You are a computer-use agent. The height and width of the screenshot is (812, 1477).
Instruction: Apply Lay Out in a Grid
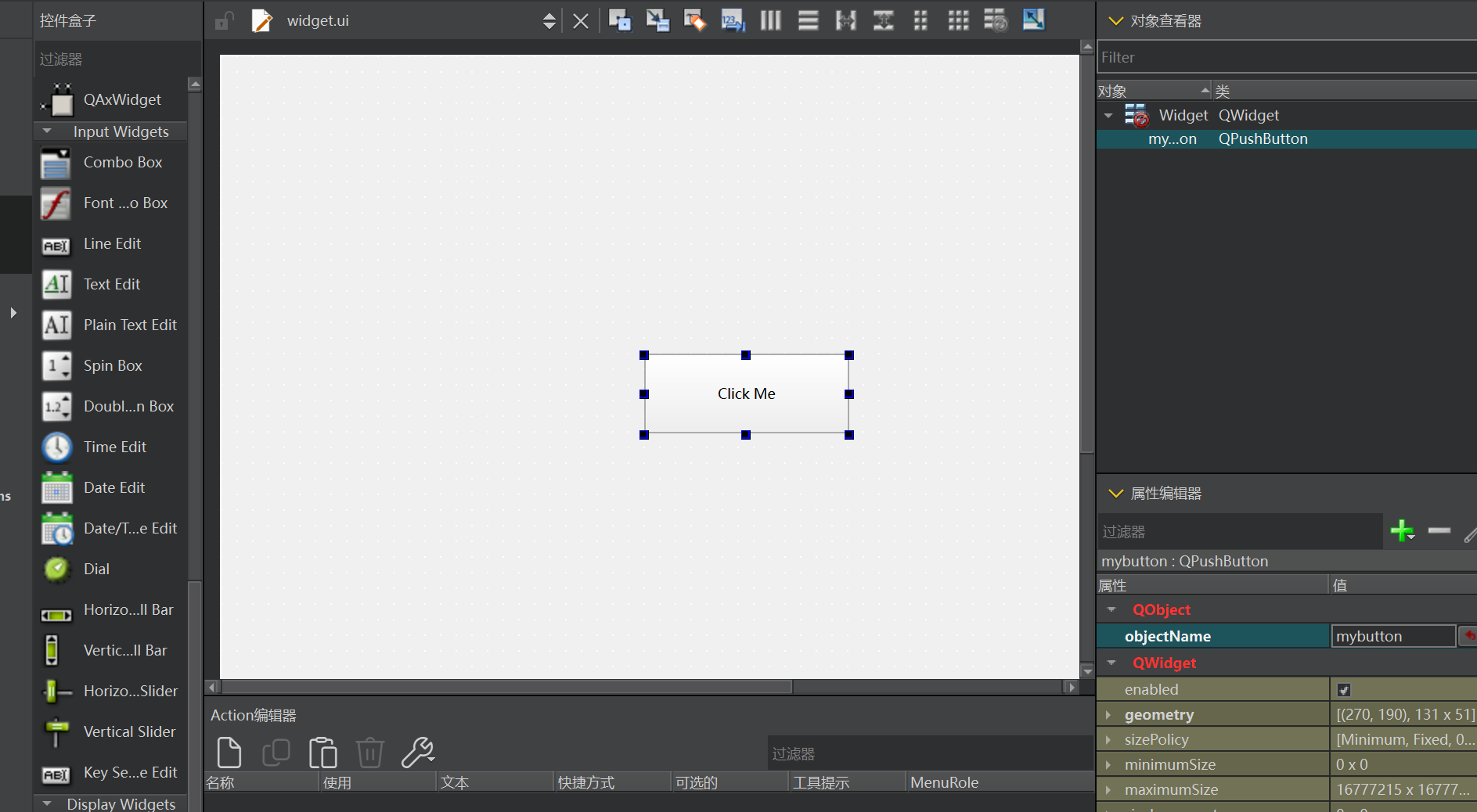point(958,20)
